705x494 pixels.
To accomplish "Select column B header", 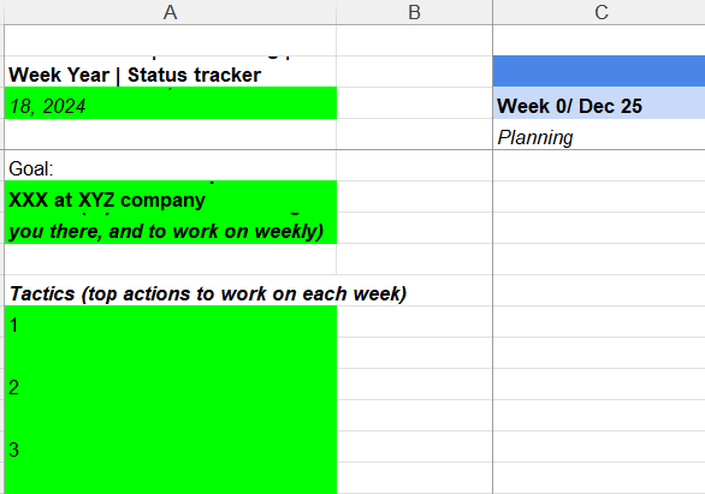I will point(414,12).
